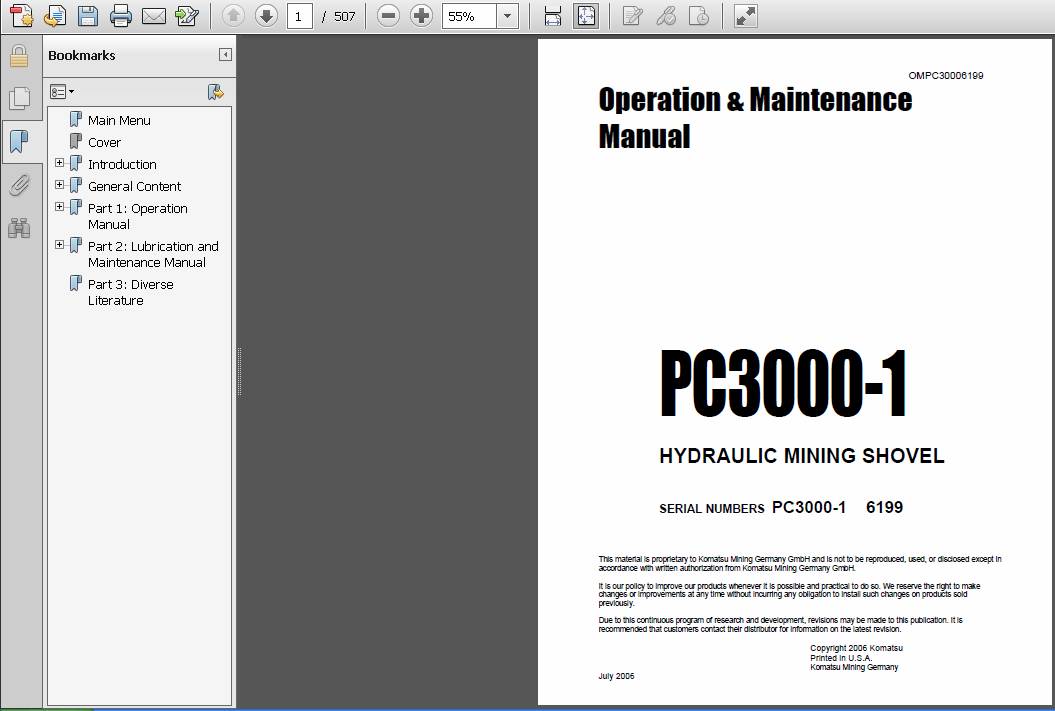The image size is (1055, 711).
Task: Select the General Content bookmark label
Action: click(135, 186)
